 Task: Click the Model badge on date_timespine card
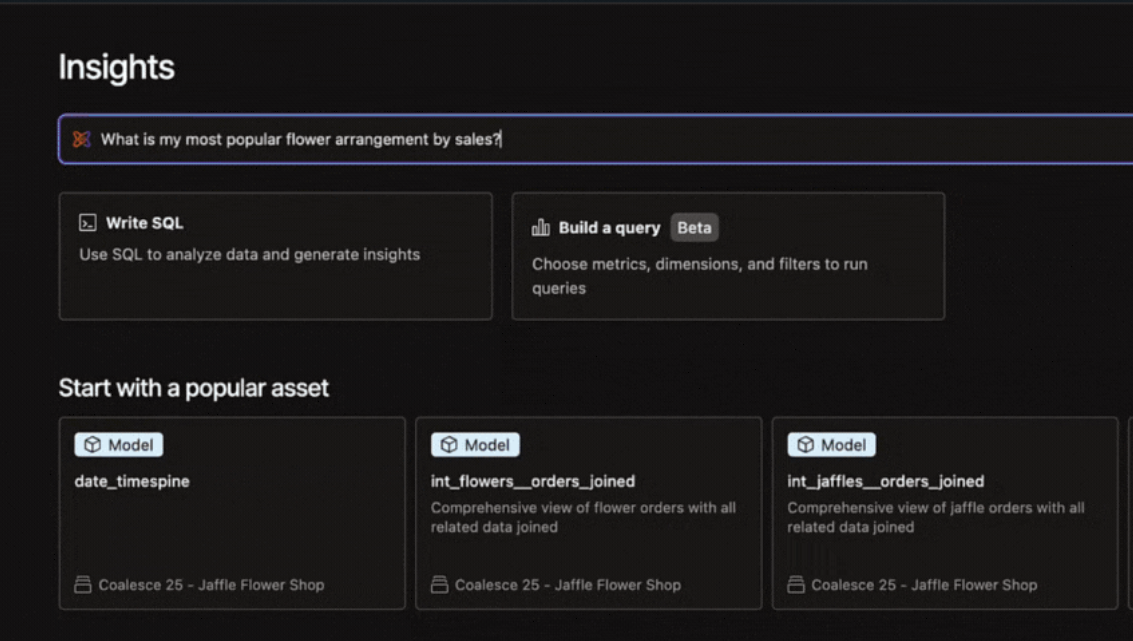[x=119, y=445]
